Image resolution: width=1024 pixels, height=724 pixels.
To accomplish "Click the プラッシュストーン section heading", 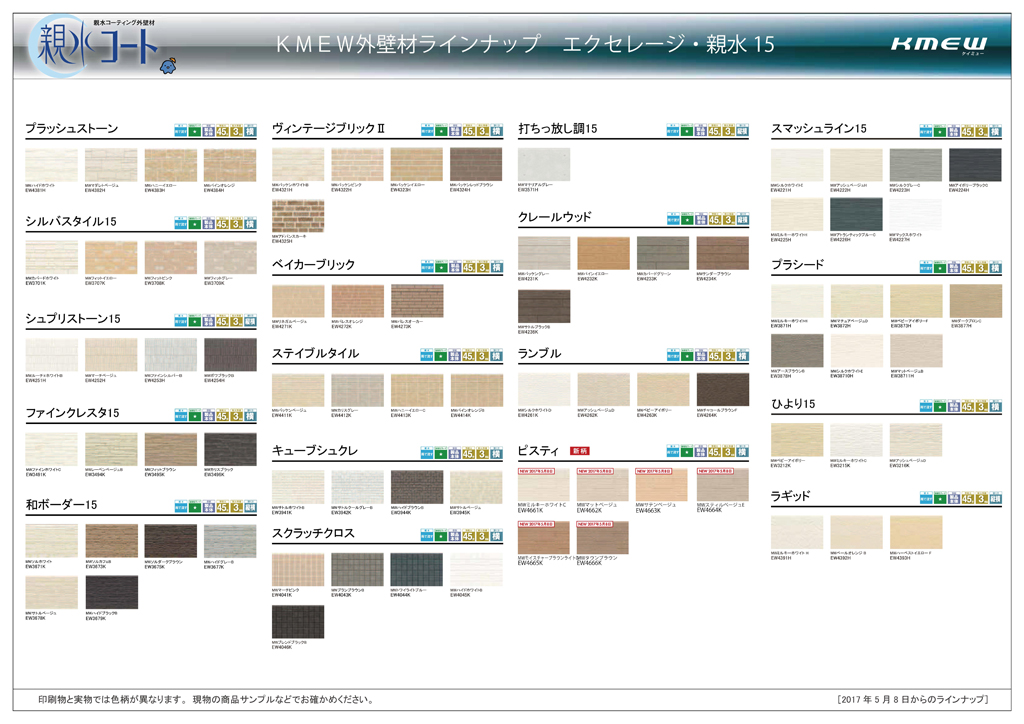I will pyautogui.click(x=72, y=129).
